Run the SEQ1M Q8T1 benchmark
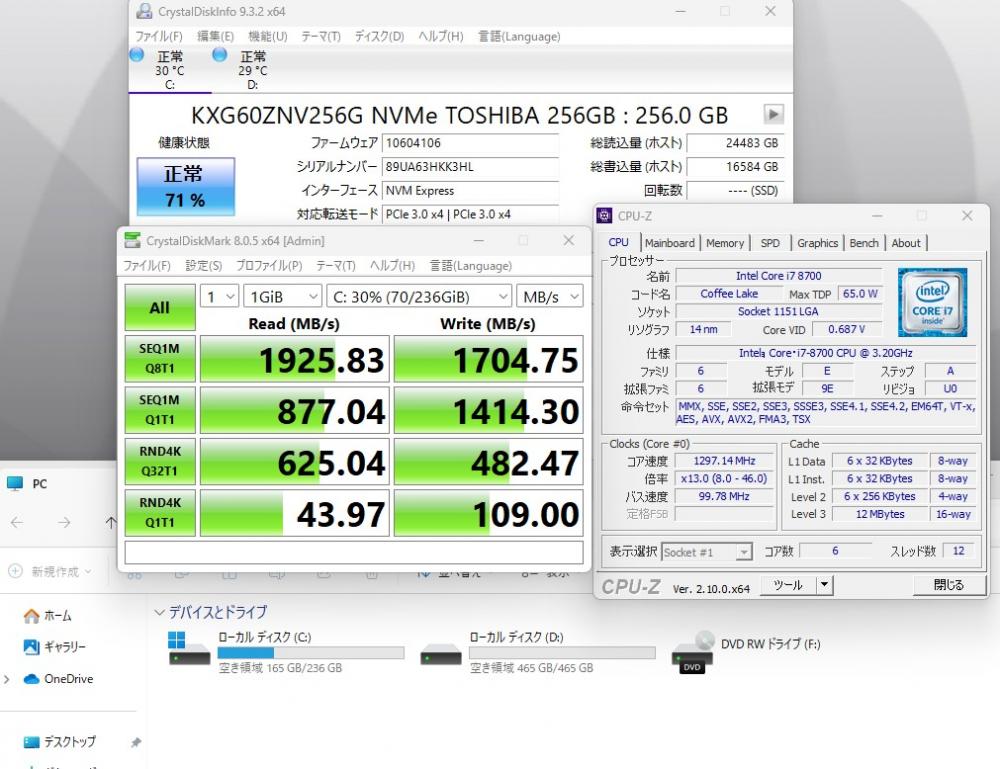Screen dimensions: 1000x769 [x=159, y=359]
